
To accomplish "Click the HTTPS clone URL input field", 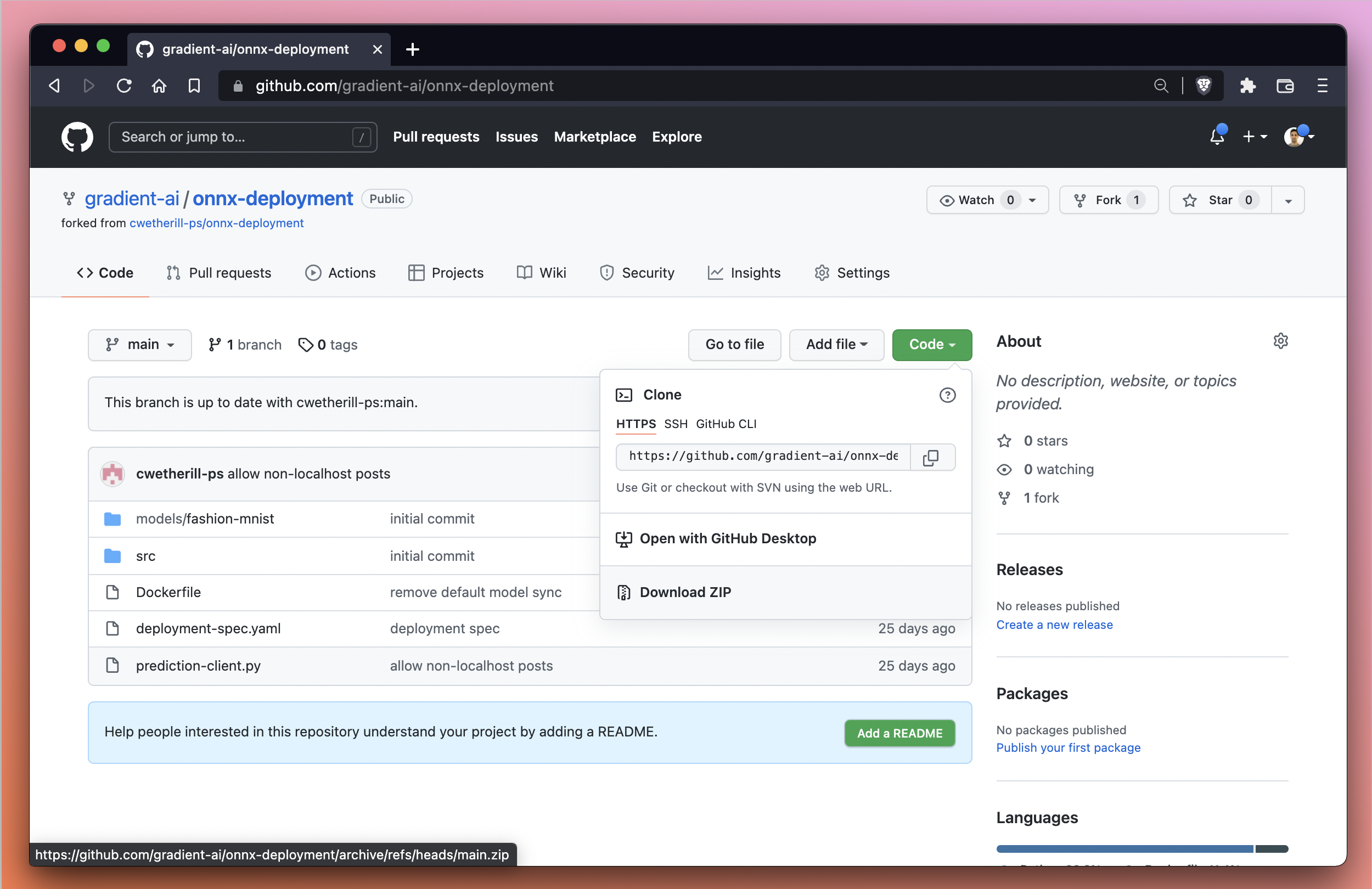I will pyautogui.click(x=762, y=456).
